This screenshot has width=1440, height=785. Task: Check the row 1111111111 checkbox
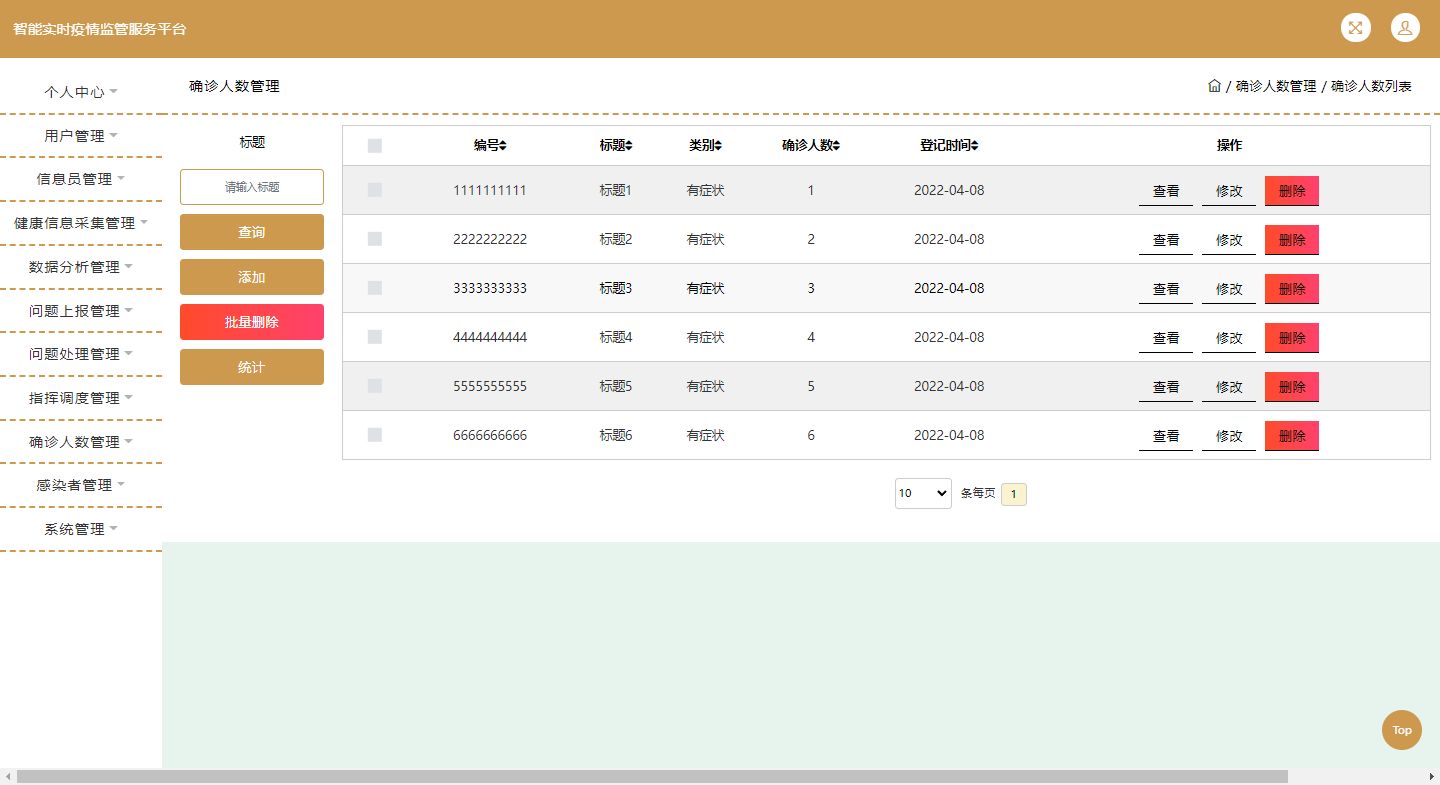point(375,190)
